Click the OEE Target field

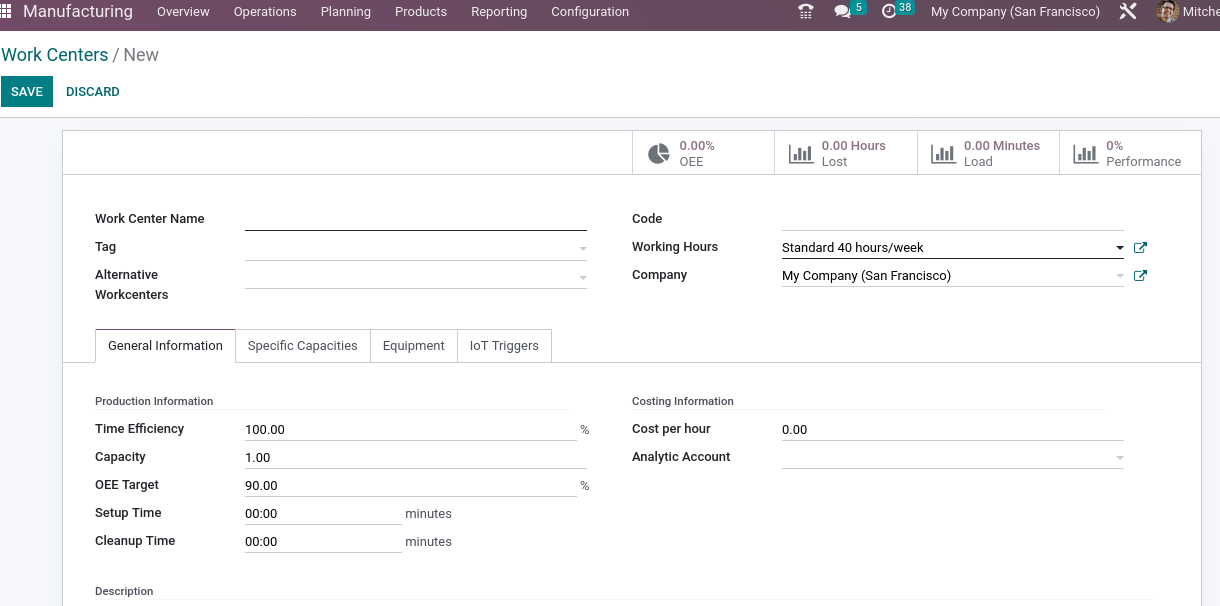(x=411, y=486)
